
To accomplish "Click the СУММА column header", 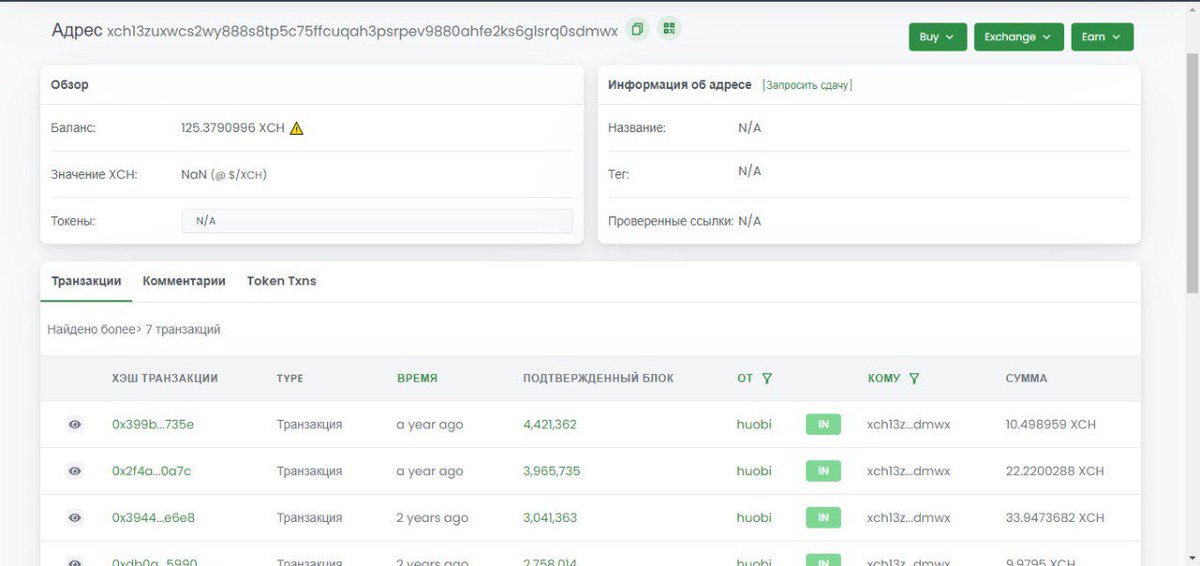I will point(1027,378).
